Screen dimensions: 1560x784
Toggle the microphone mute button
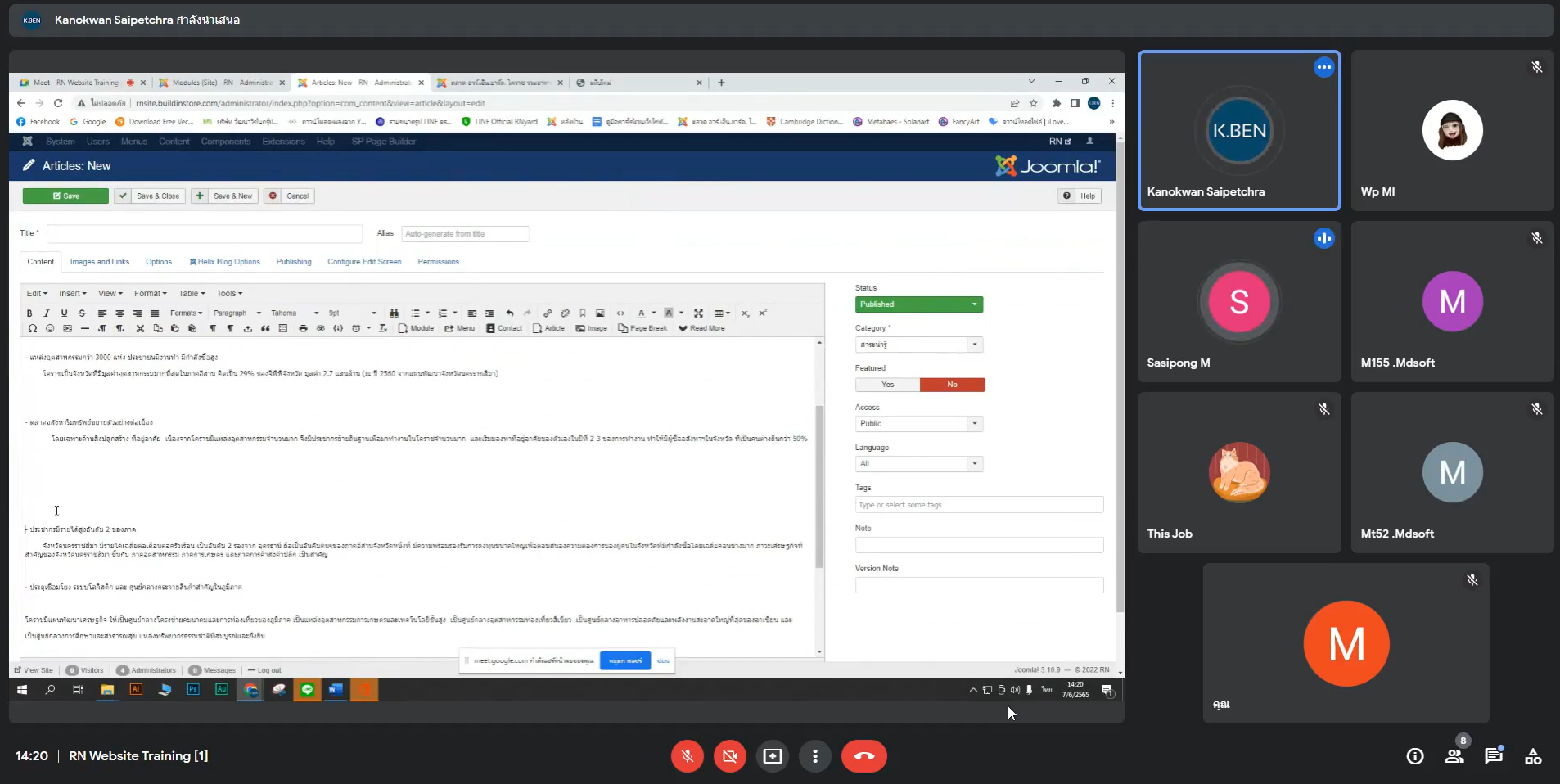click(x=688, y=756)
